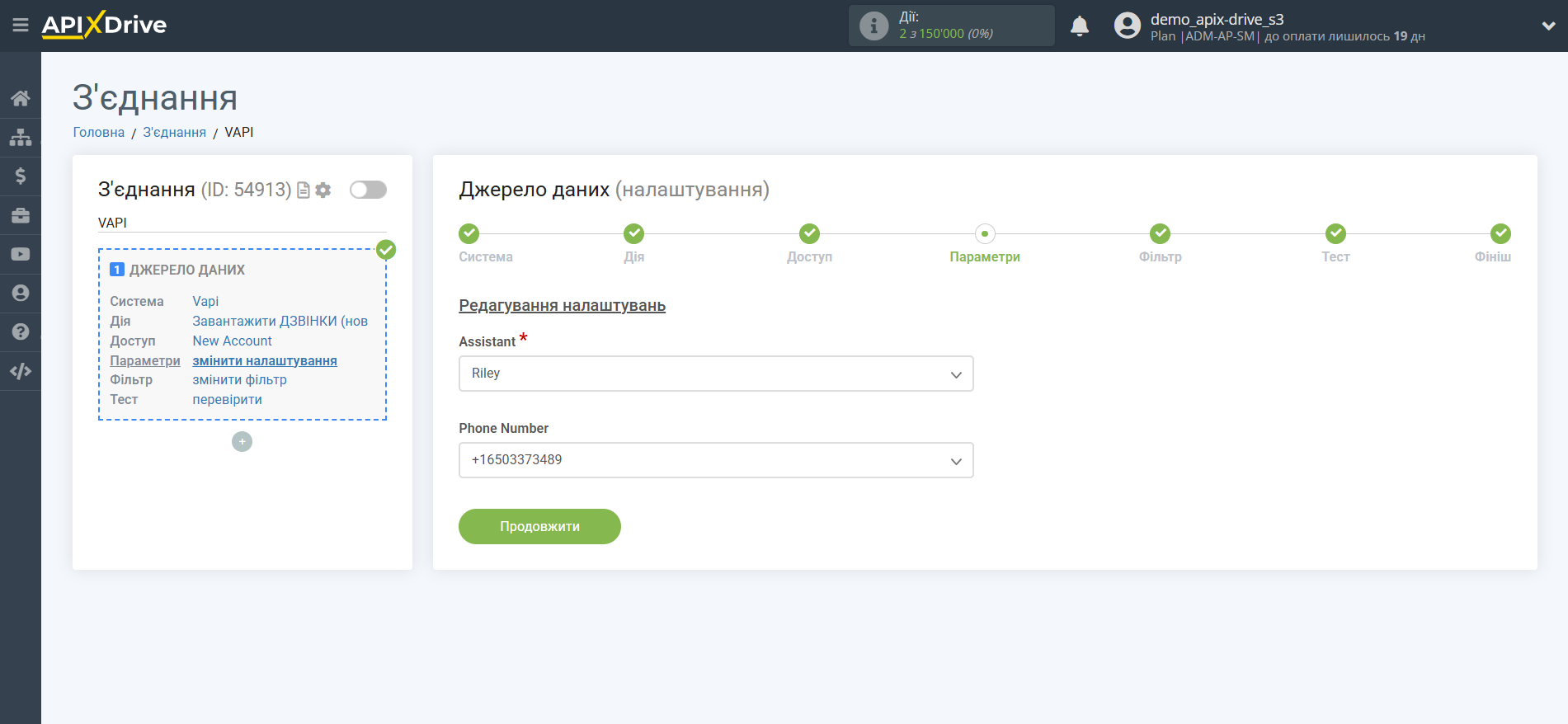
Task: Click the user avatar icon
Action: [1127, 26]
